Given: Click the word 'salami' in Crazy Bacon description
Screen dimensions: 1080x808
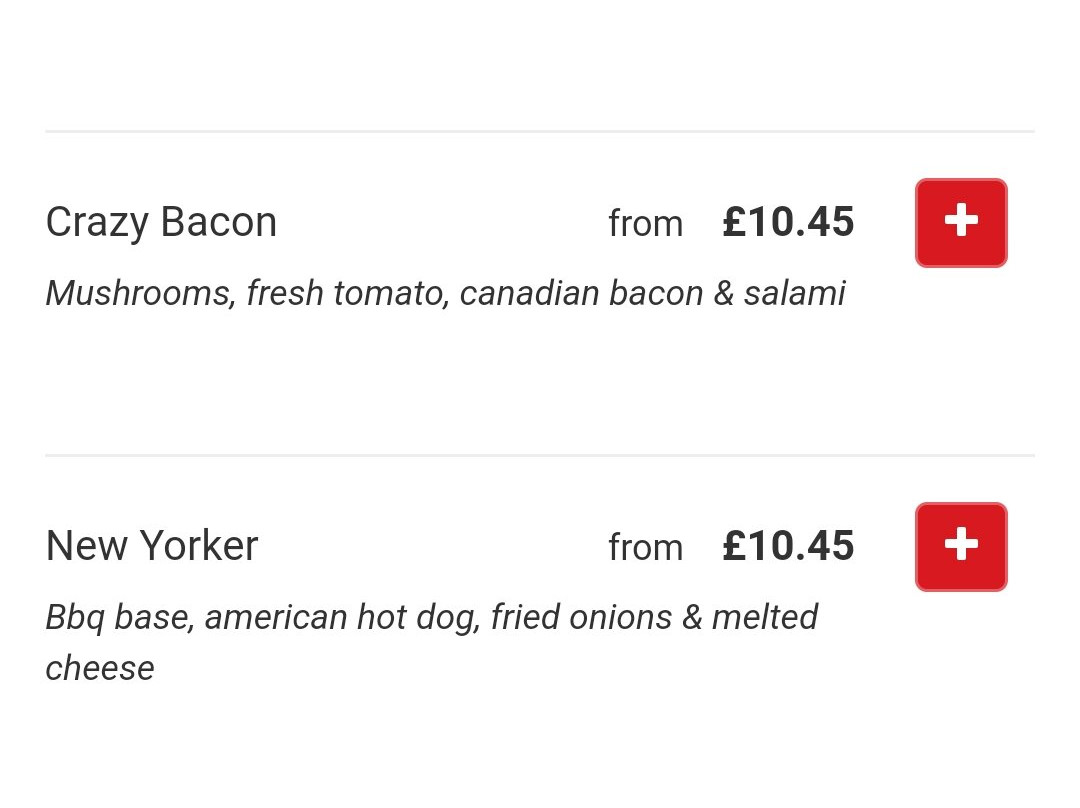Looking at the screenshot, I should click(794, 293).
